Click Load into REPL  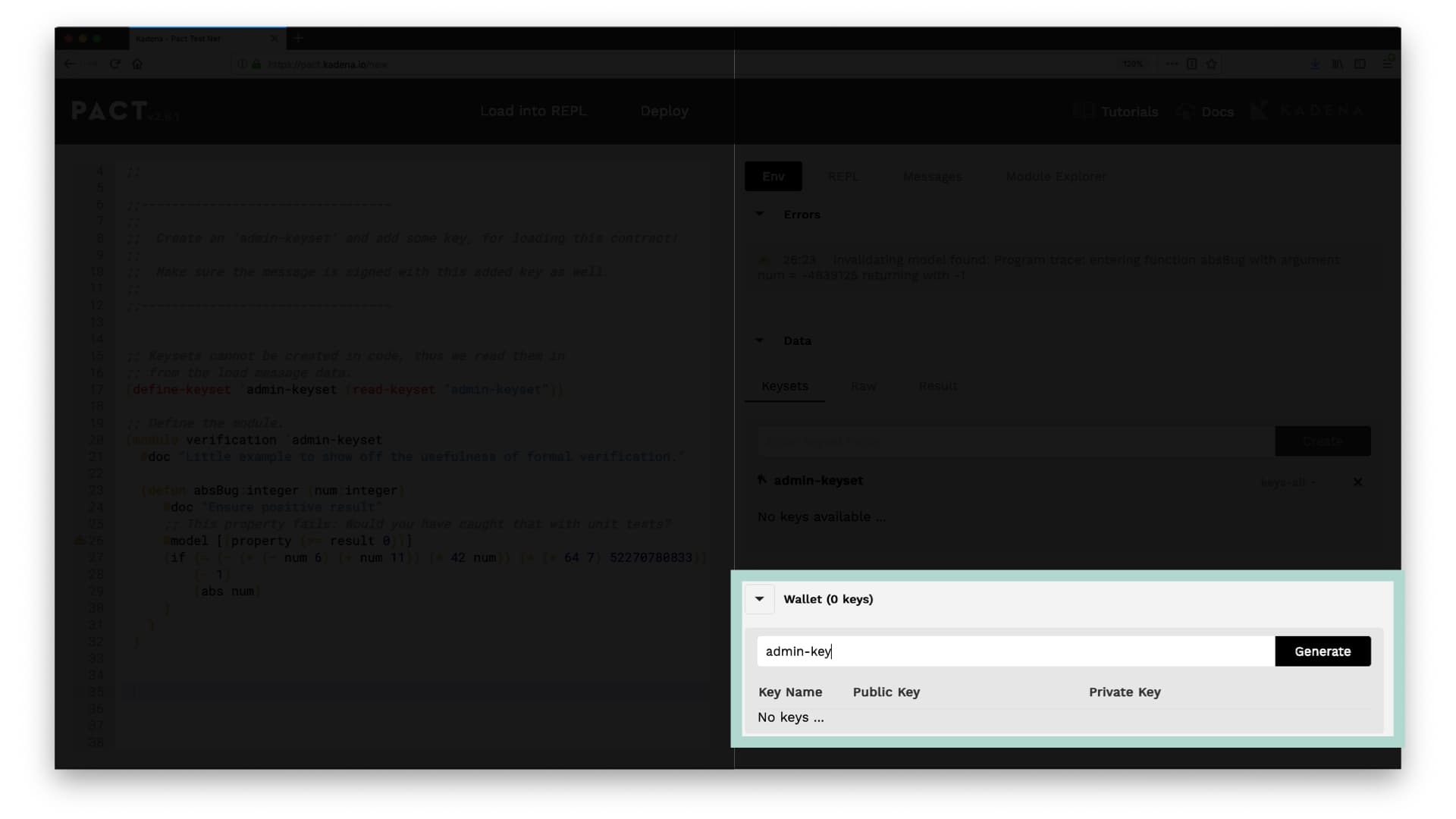pos(533,111)
